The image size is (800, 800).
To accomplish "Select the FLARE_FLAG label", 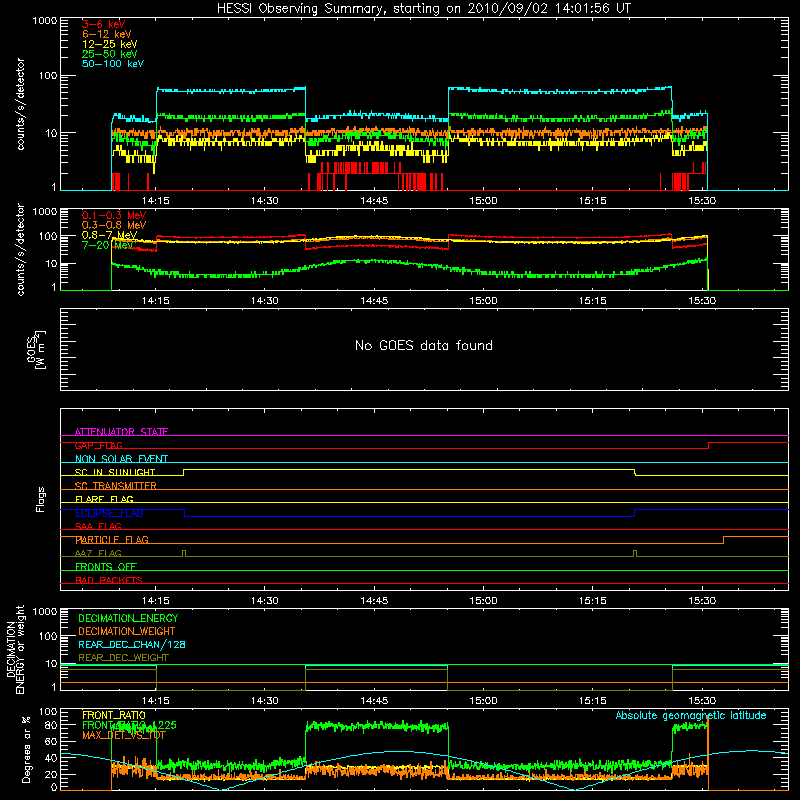I will point(104,499).
